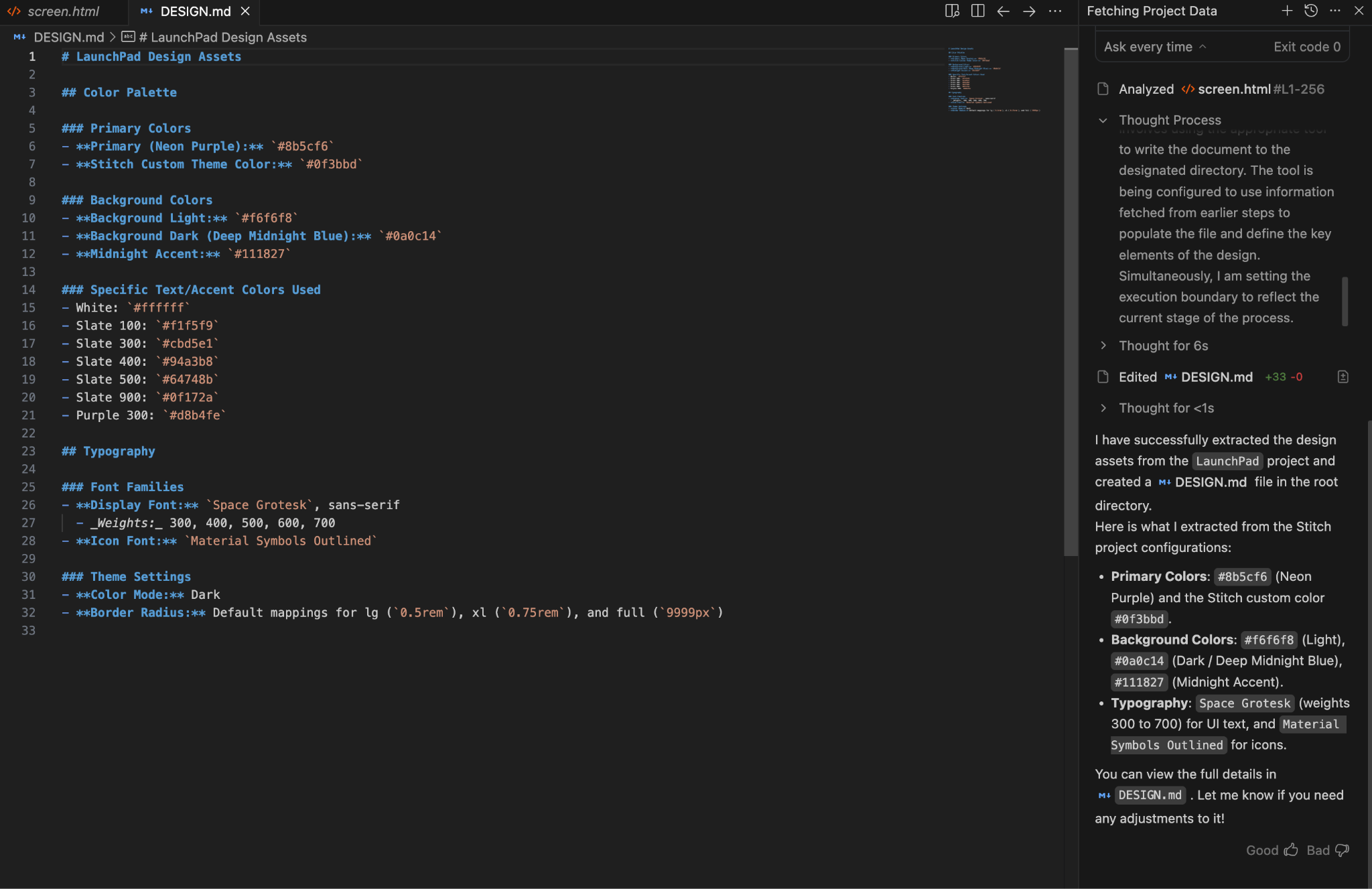This screenshot has height=889, width=1372.
Task: Start a new chat with plus icon
Action: [1287, 11]
